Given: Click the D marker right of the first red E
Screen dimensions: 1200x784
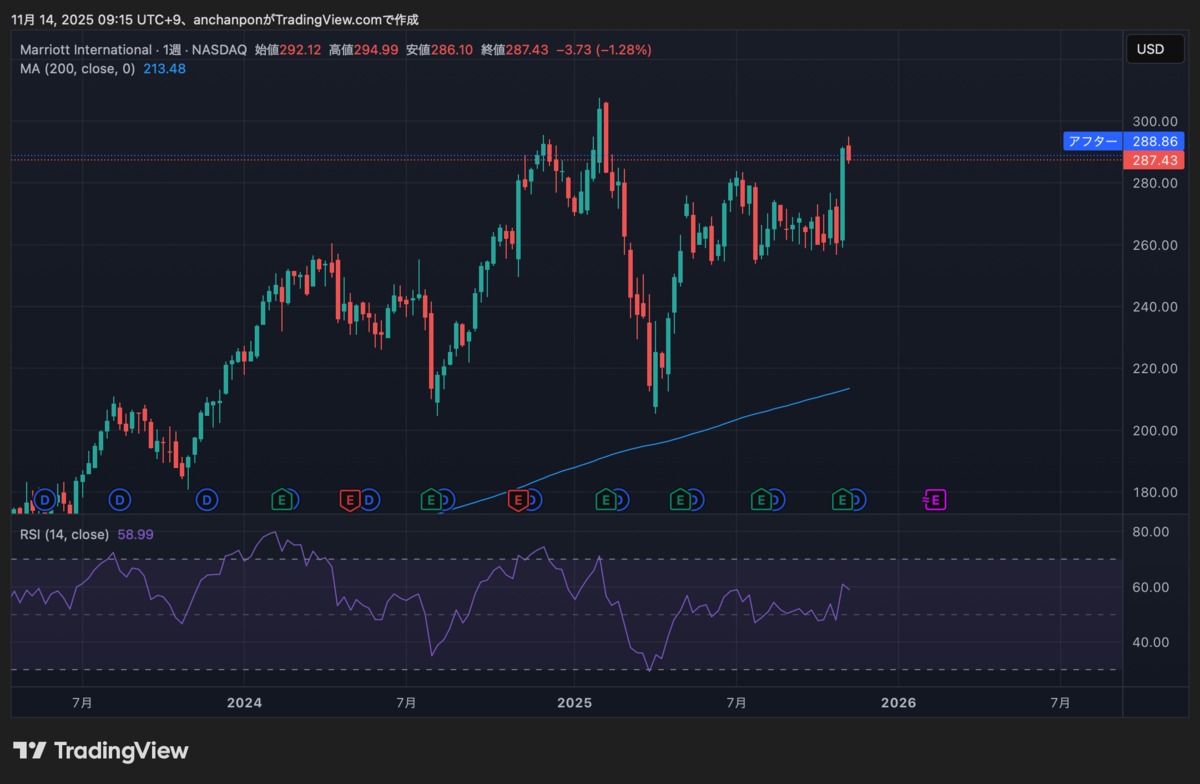Looking at the screenshot, I should tap(369, 498).
